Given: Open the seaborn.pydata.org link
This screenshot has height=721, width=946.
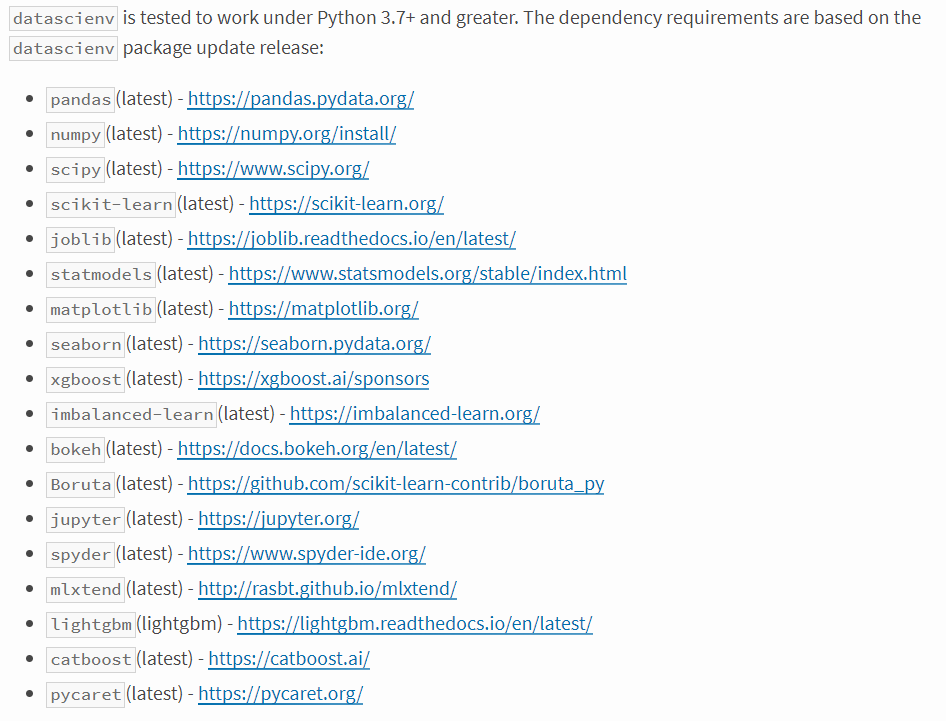Looking at the screenshot, I should [x=314, y=344].
